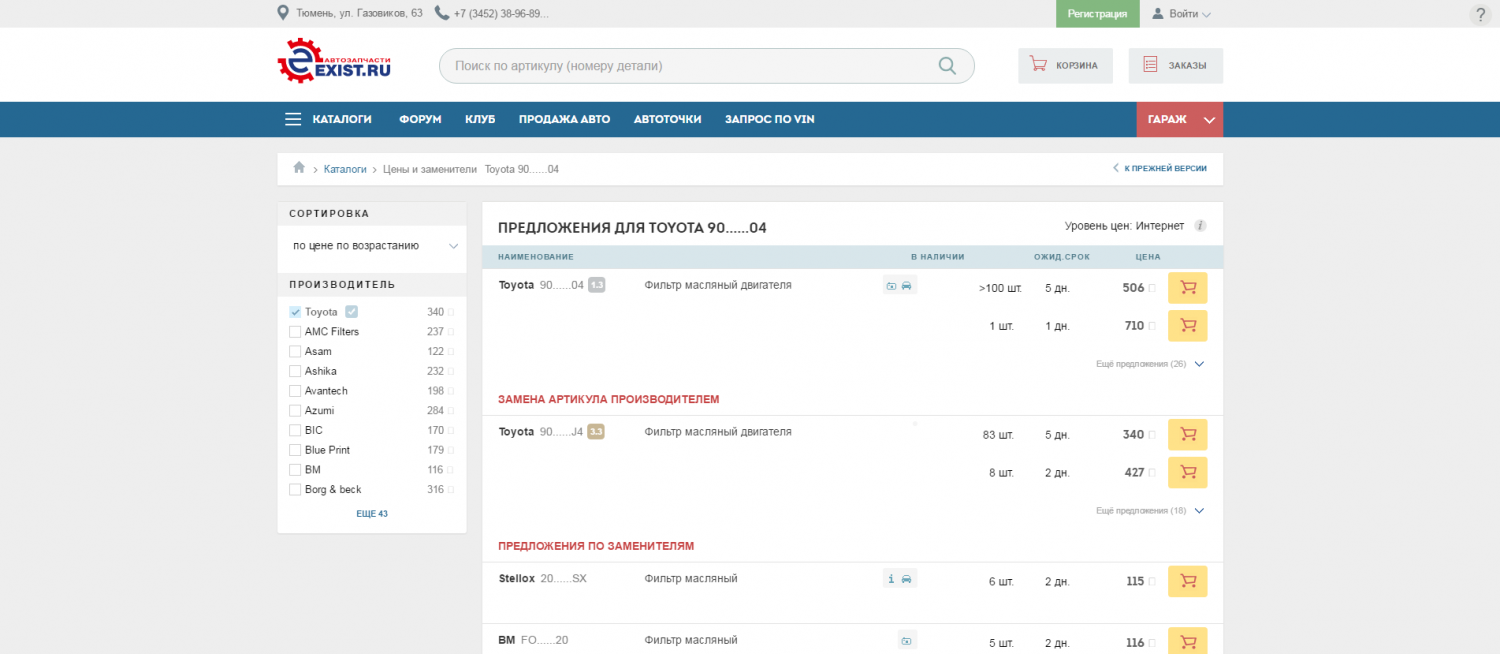Viewport: 1500px width, 654px height.
Task: Click the car icon in the Stellox row
Action: tap(906, 579)
